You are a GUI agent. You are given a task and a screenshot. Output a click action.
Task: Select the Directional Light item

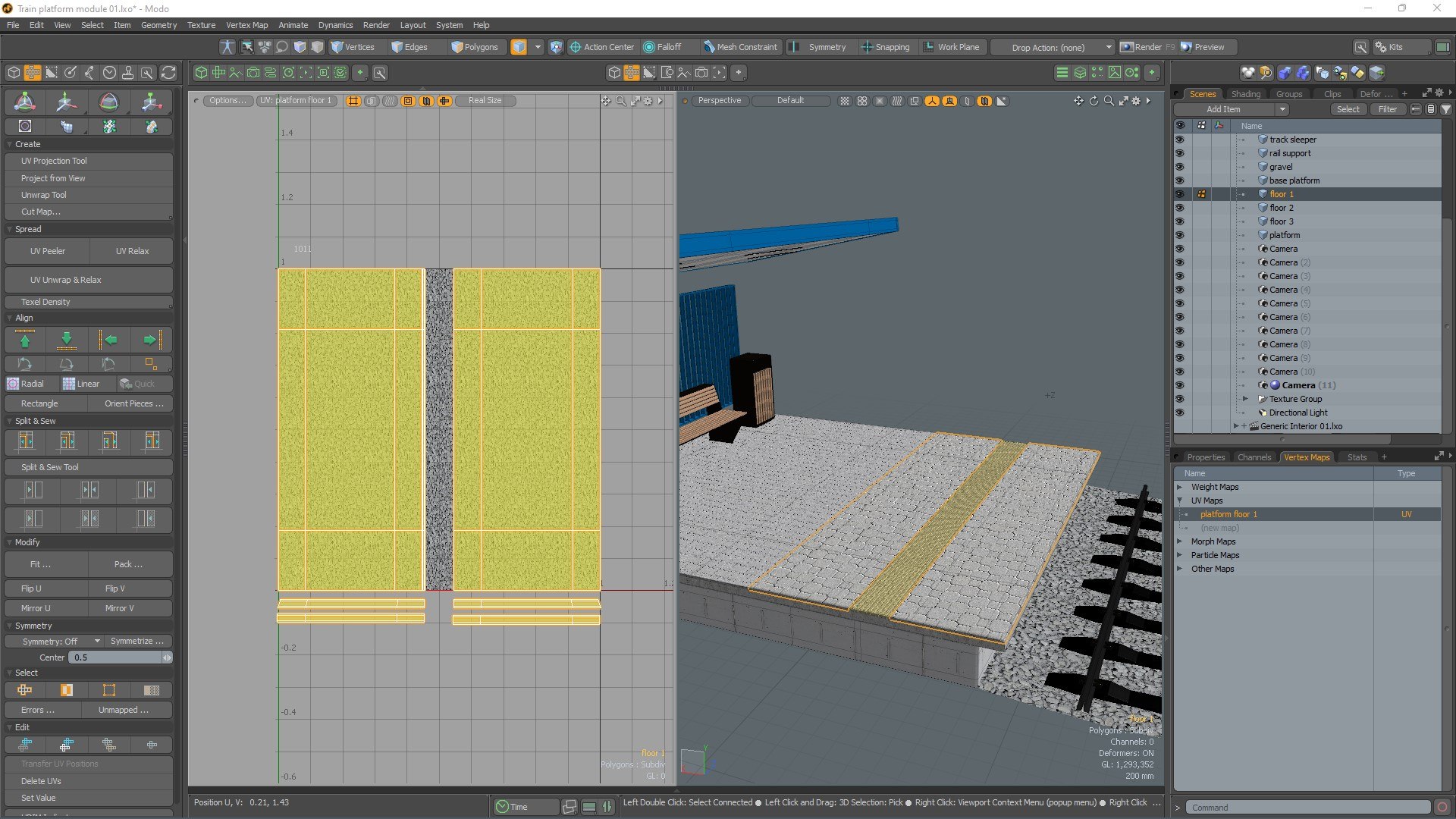1298,413
